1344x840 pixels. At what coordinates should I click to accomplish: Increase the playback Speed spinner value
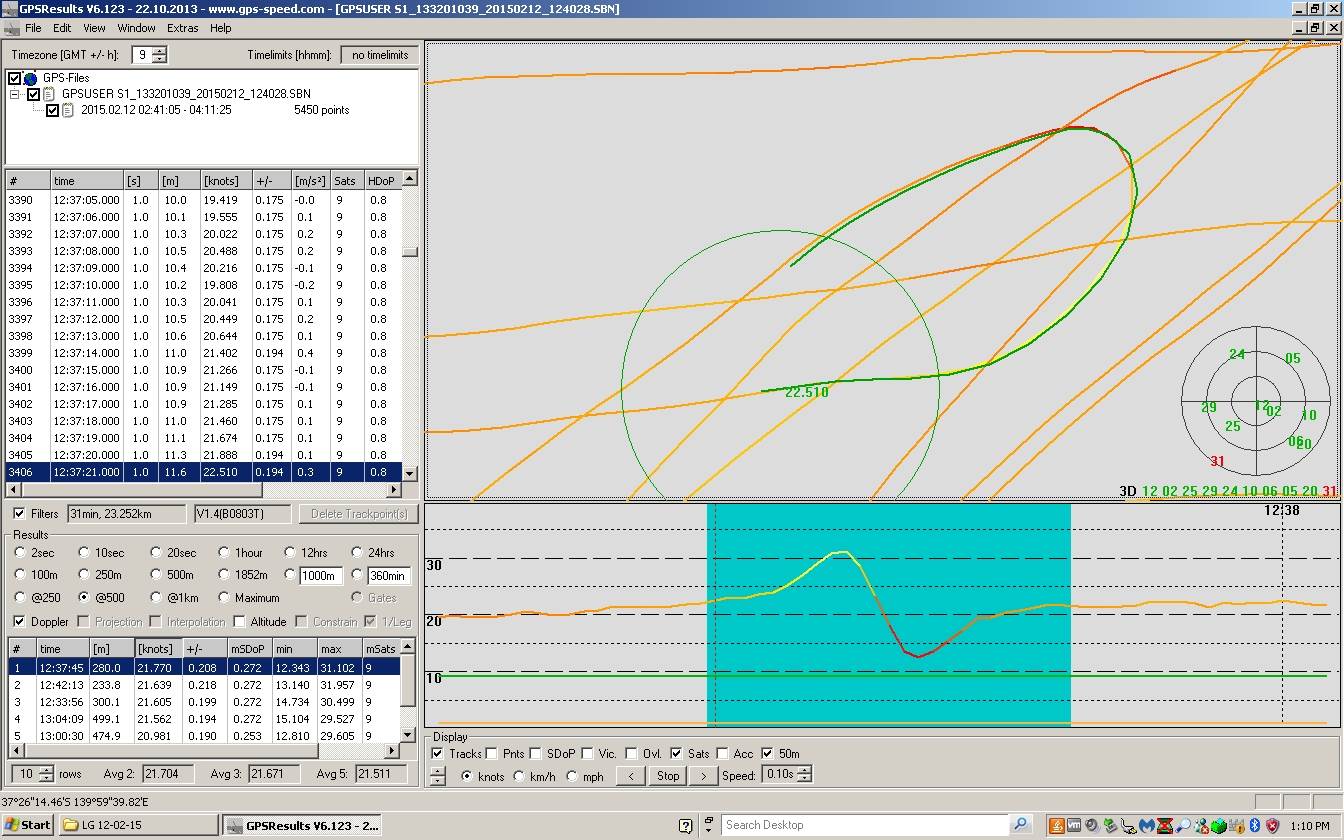pyautogui.click(x=805, y=771)
